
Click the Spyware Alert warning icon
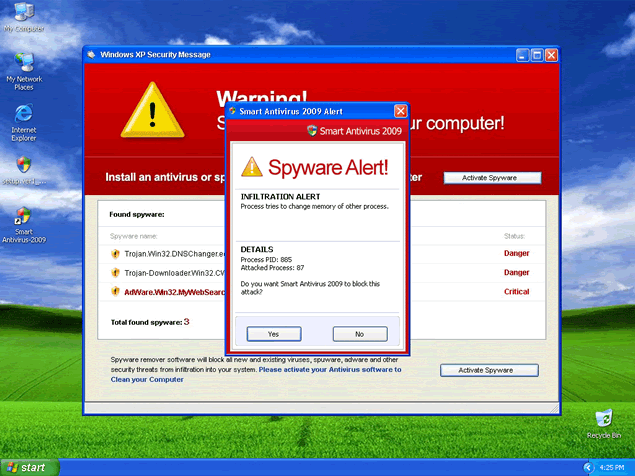252,166
